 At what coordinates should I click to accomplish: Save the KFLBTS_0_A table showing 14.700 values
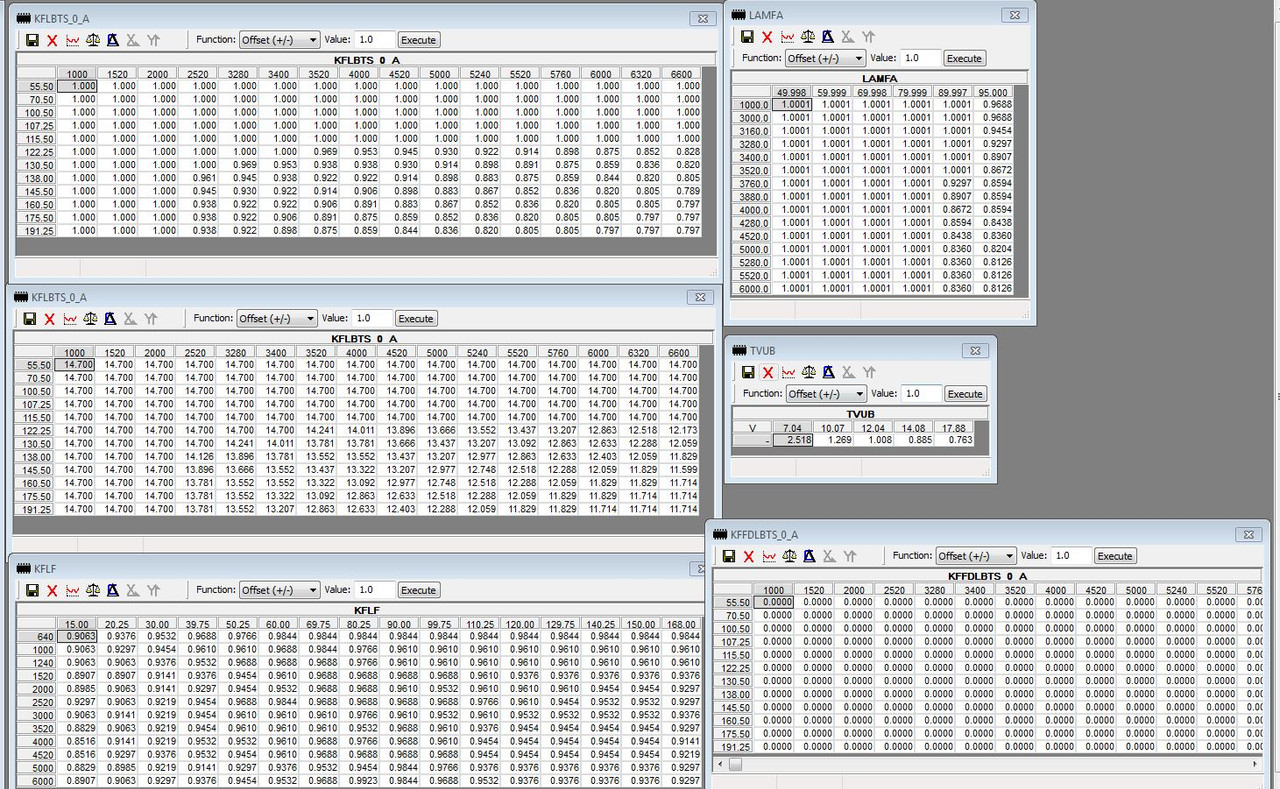click(30, 319)
